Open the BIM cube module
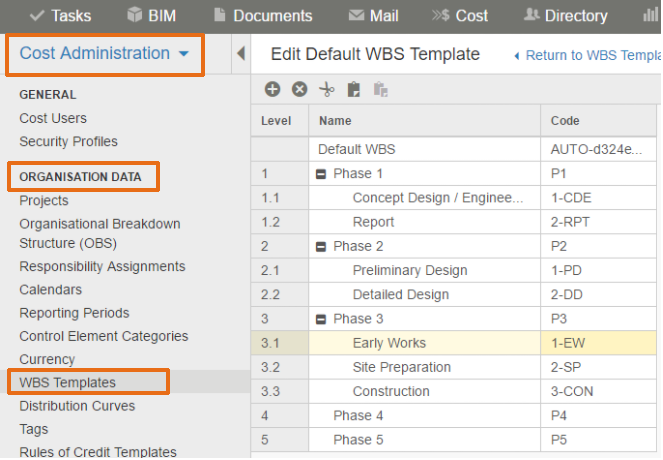 tap(151, 16)
